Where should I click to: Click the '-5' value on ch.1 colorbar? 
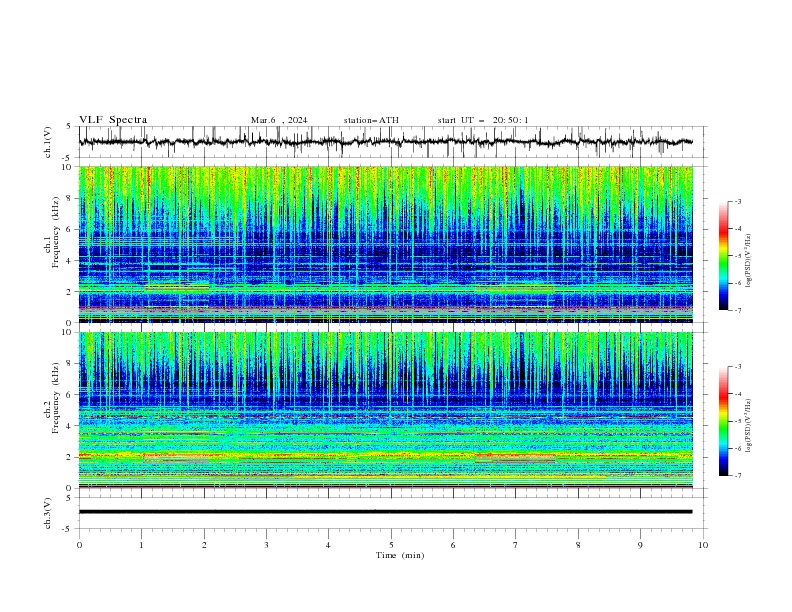[x=738, y=256]
